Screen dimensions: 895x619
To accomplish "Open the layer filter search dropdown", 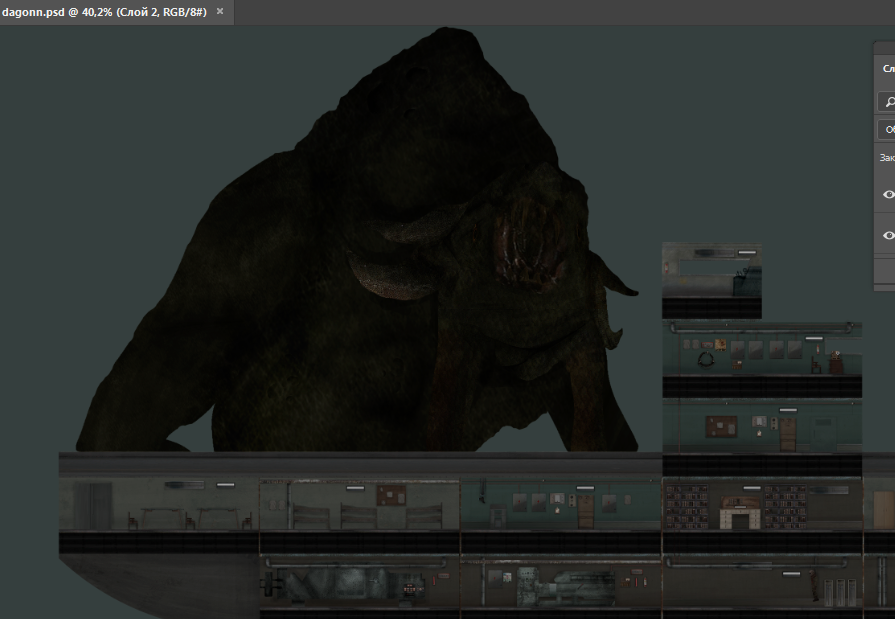I will tap(887, 102).
